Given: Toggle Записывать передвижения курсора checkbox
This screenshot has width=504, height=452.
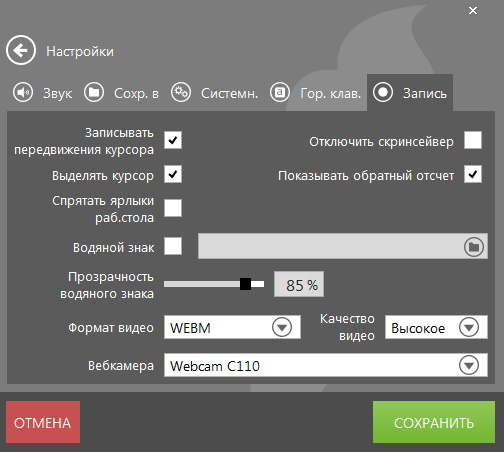Looking at the screenshot, I should 173,140.
